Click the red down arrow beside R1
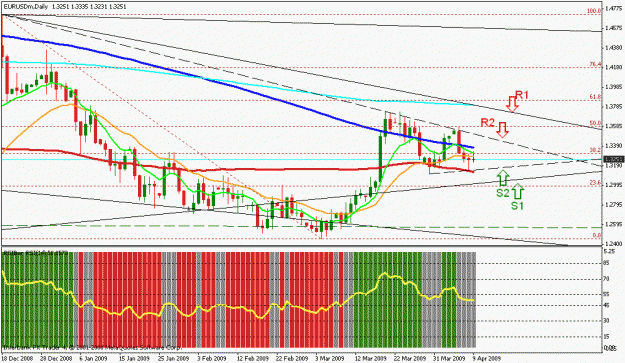625x363 pixels. click(x=512, y=104)
